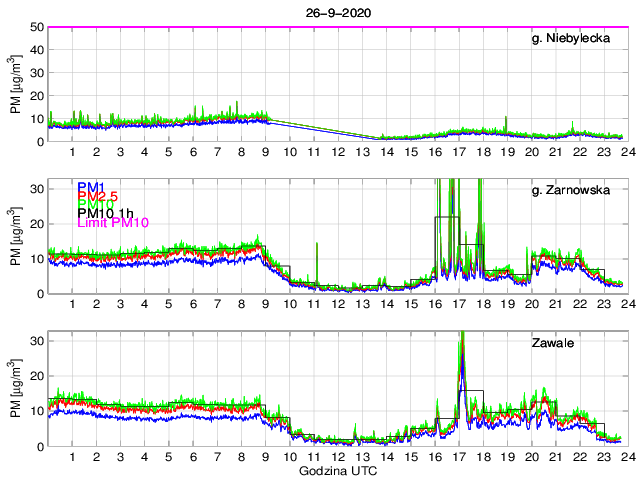The width and height of the screenshot is (640, 480).
Task: Click the middle plot's PM y-axis label
Action: (x=15, y=236)
